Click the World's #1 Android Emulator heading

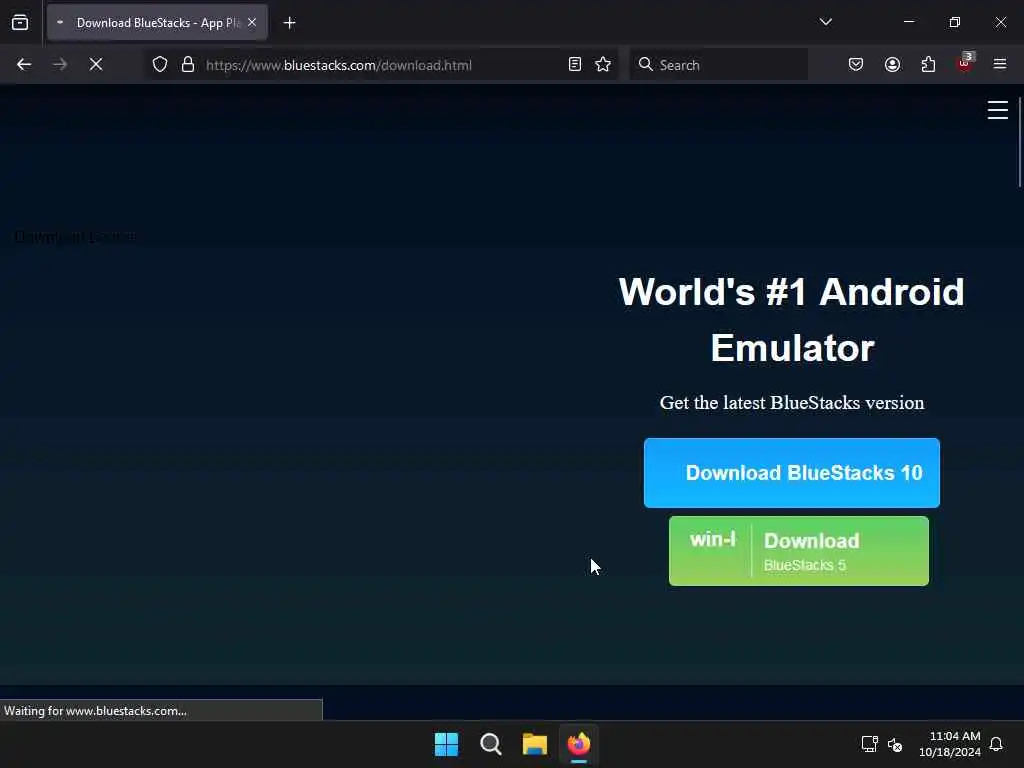[792, 319]
